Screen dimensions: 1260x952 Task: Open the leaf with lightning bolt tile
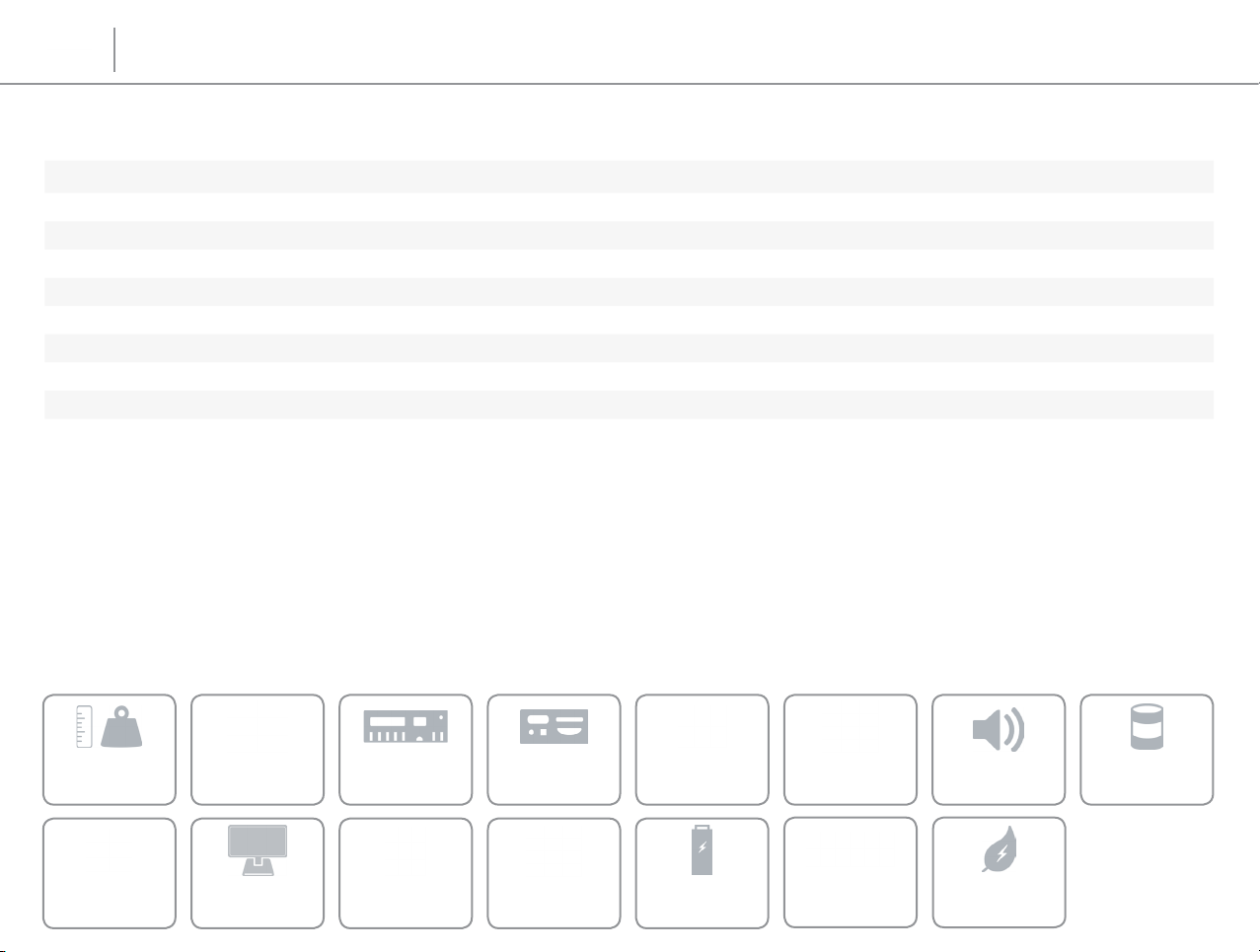tap(999, 872)
